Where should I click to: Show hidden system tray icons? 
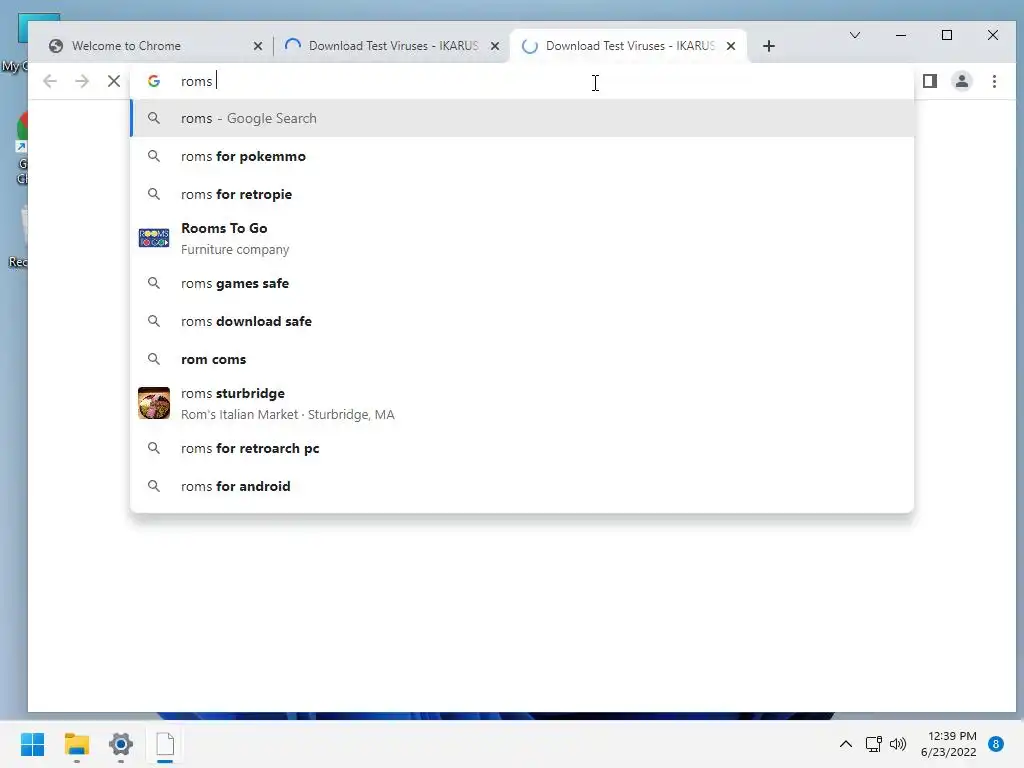click(x=846, y=744)
